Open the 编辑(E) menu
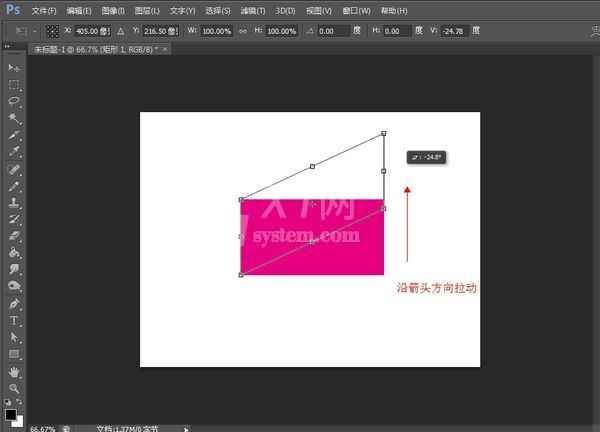Screen dimensions: 600x432 click(79, 11)
